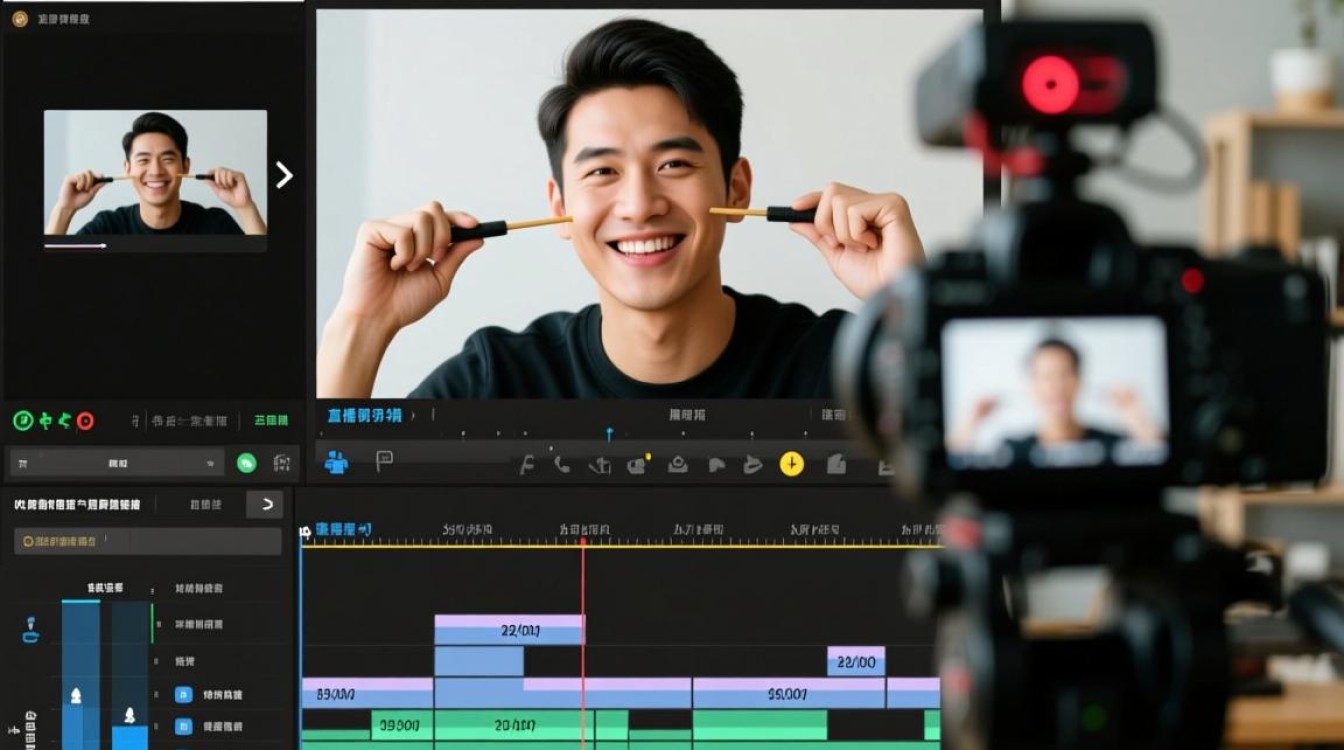The image size is (1344, 750).
Task: Click the grey arrow button in the lower-left panel header
Action: [265, 505]
